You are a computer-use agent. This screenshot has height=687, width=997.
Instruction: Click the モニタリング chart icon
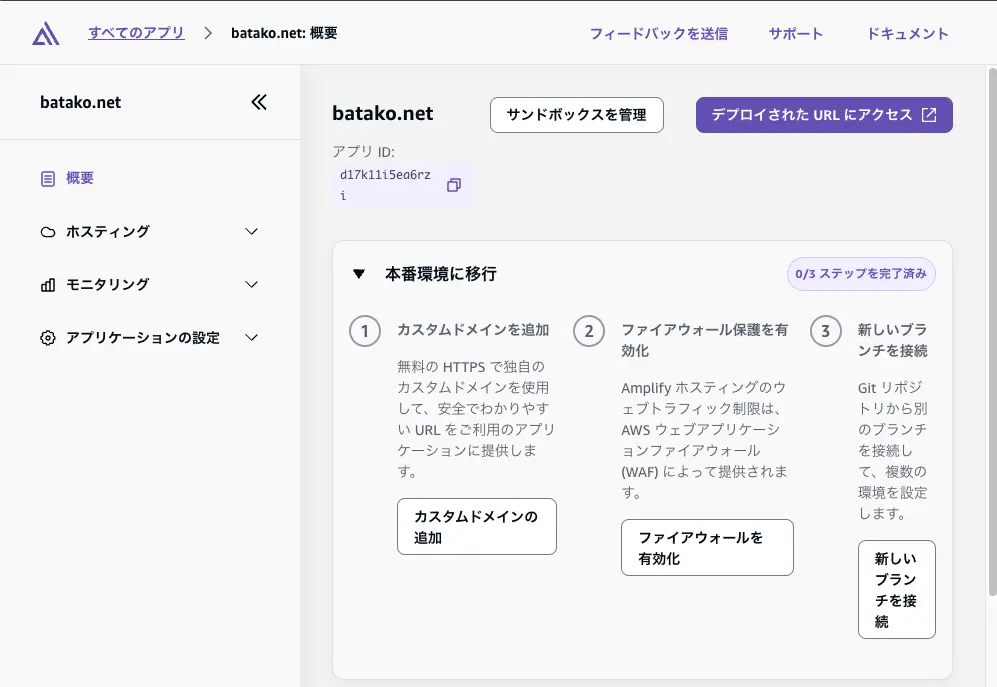pos(47,284)
